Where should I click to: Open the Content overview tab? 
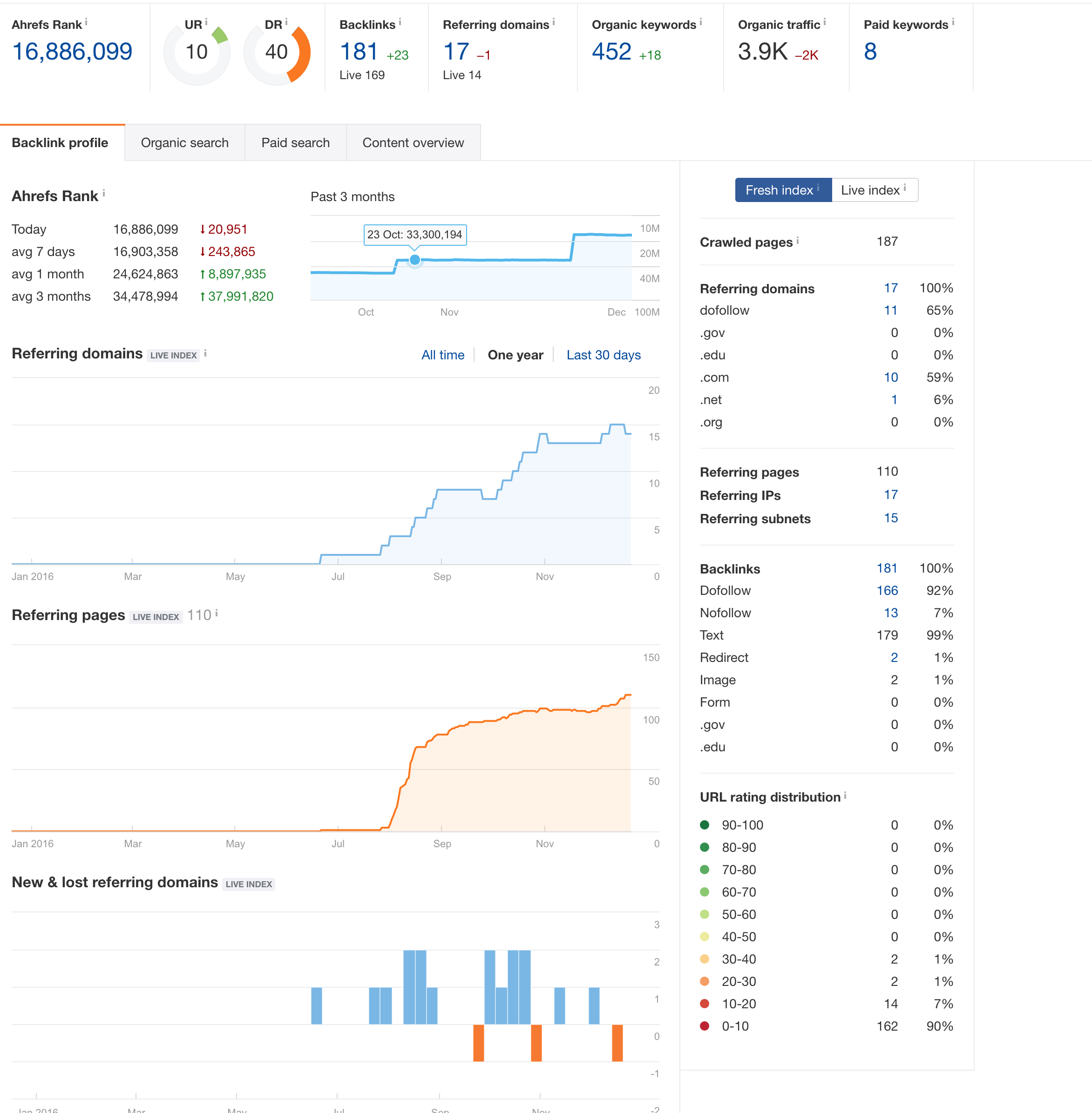pos(413,143)
